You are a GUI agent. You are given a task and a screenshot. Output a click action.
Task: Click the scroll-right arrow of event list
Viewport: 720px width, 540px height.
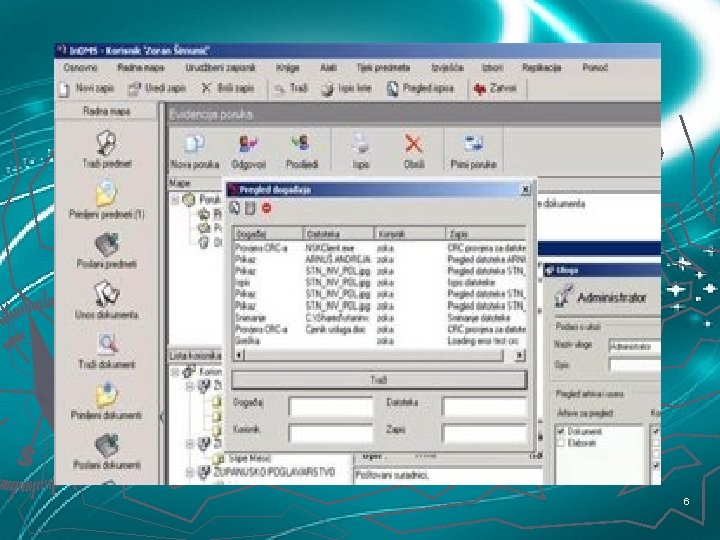[520, 355]
